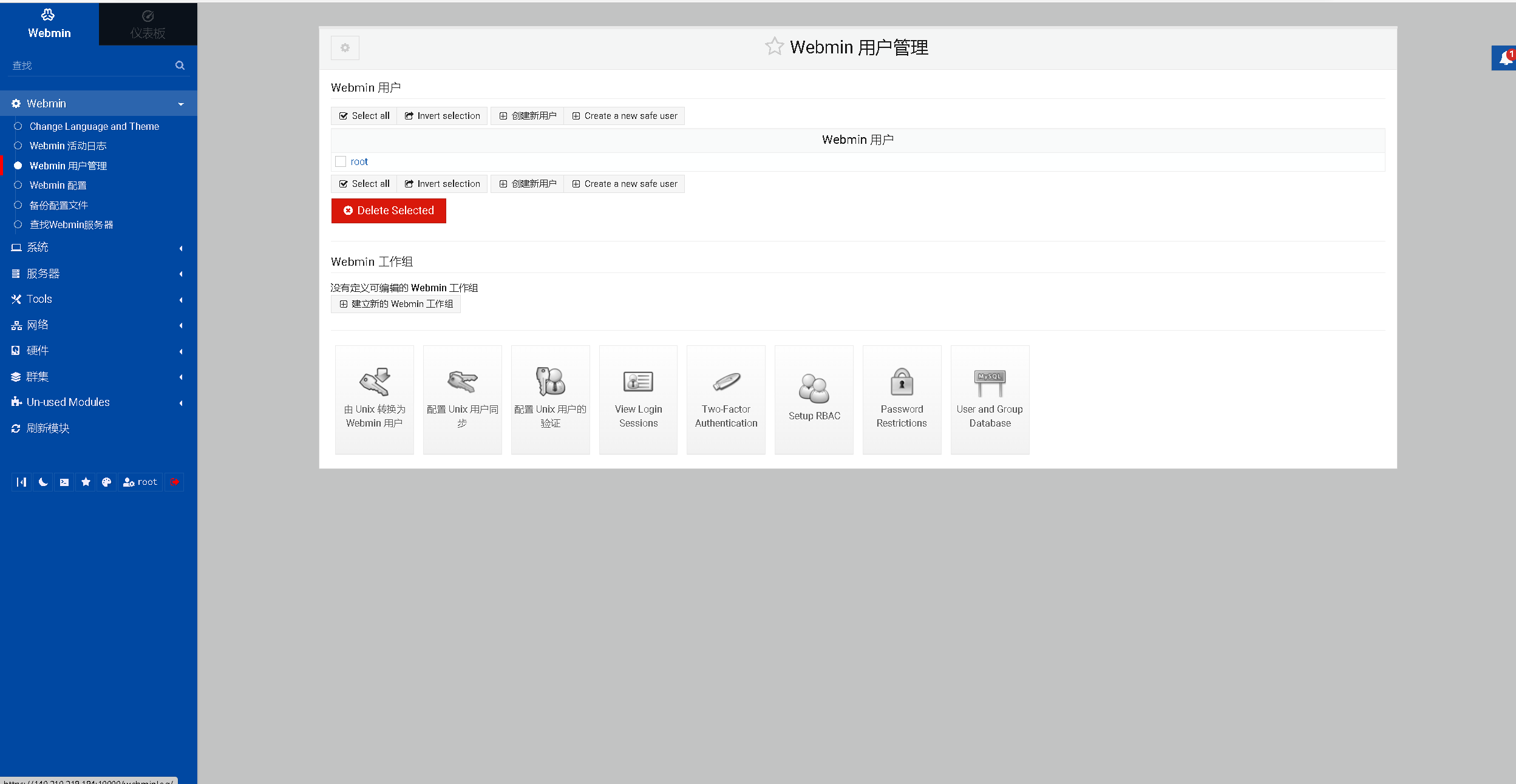This screenshot has width=1516, height=784.
Task: Open module configuration gear icon
Action: tap(345, 48)
